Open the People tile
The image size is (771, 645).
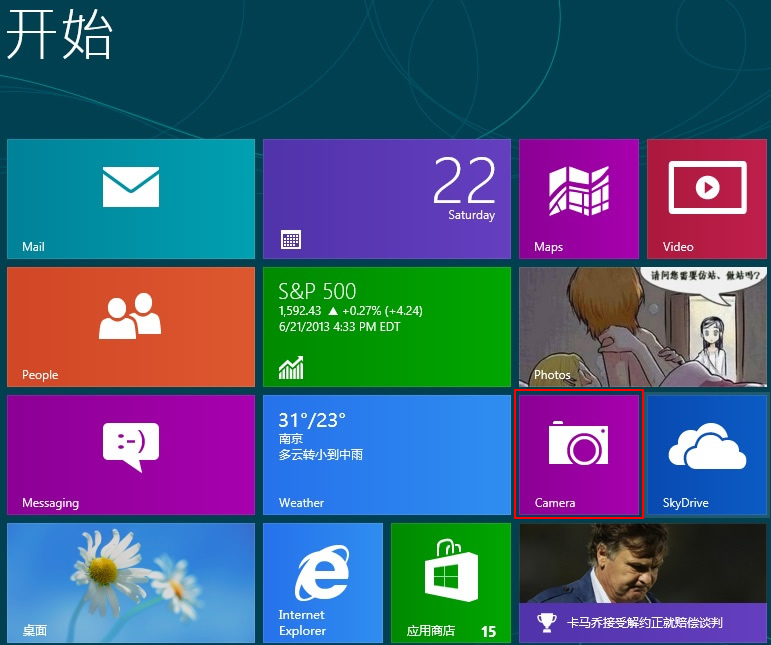pyautogui.click(x=131, y=327)
